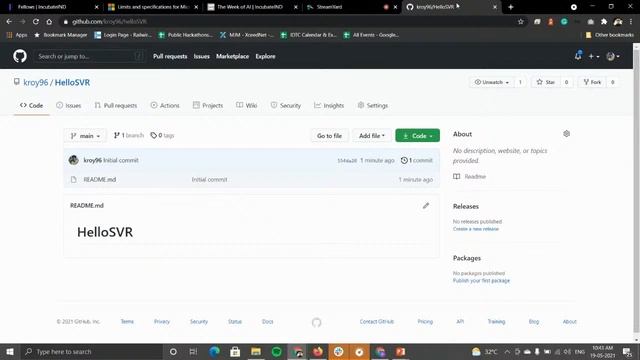Open Marketplace in the top header
The height and width of the screenshot is (360, 640).
232,56
